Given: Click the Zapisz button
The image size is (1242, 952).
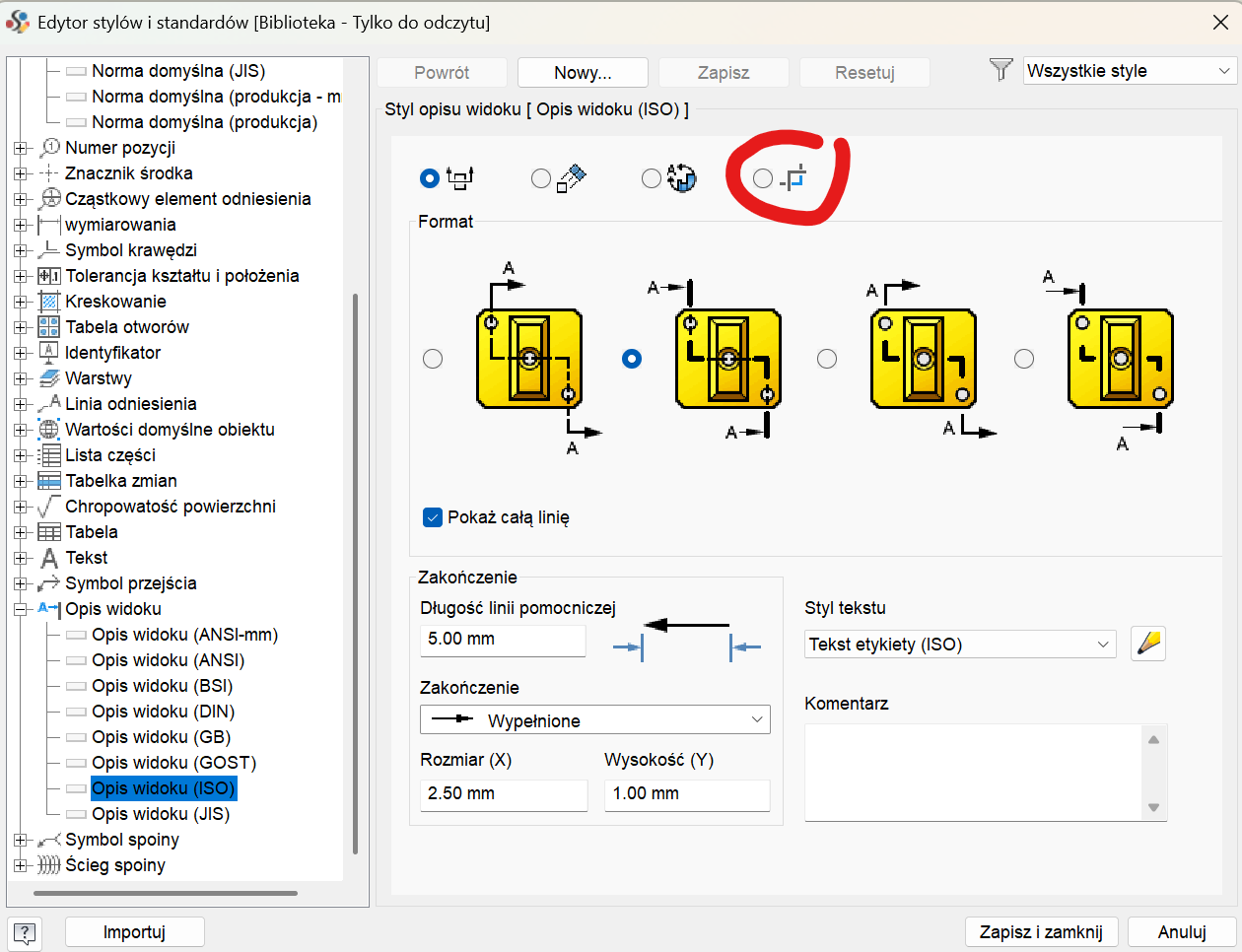Looking at the screenshot, I should [x=724, y=72].
